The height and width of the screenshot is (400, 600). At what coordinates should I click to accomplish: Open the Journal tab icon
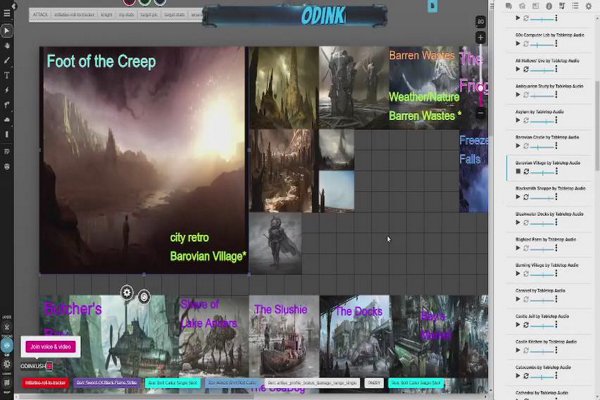pos(535,6)
